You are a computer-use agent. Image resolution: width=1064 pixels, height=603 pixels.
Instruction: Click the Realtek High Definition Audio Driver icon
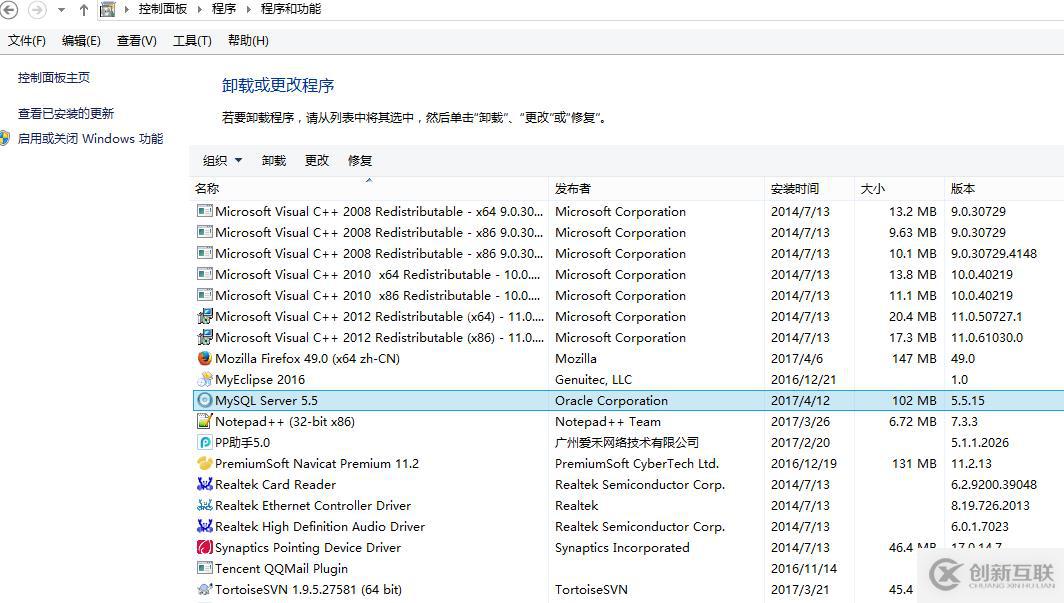204,526
